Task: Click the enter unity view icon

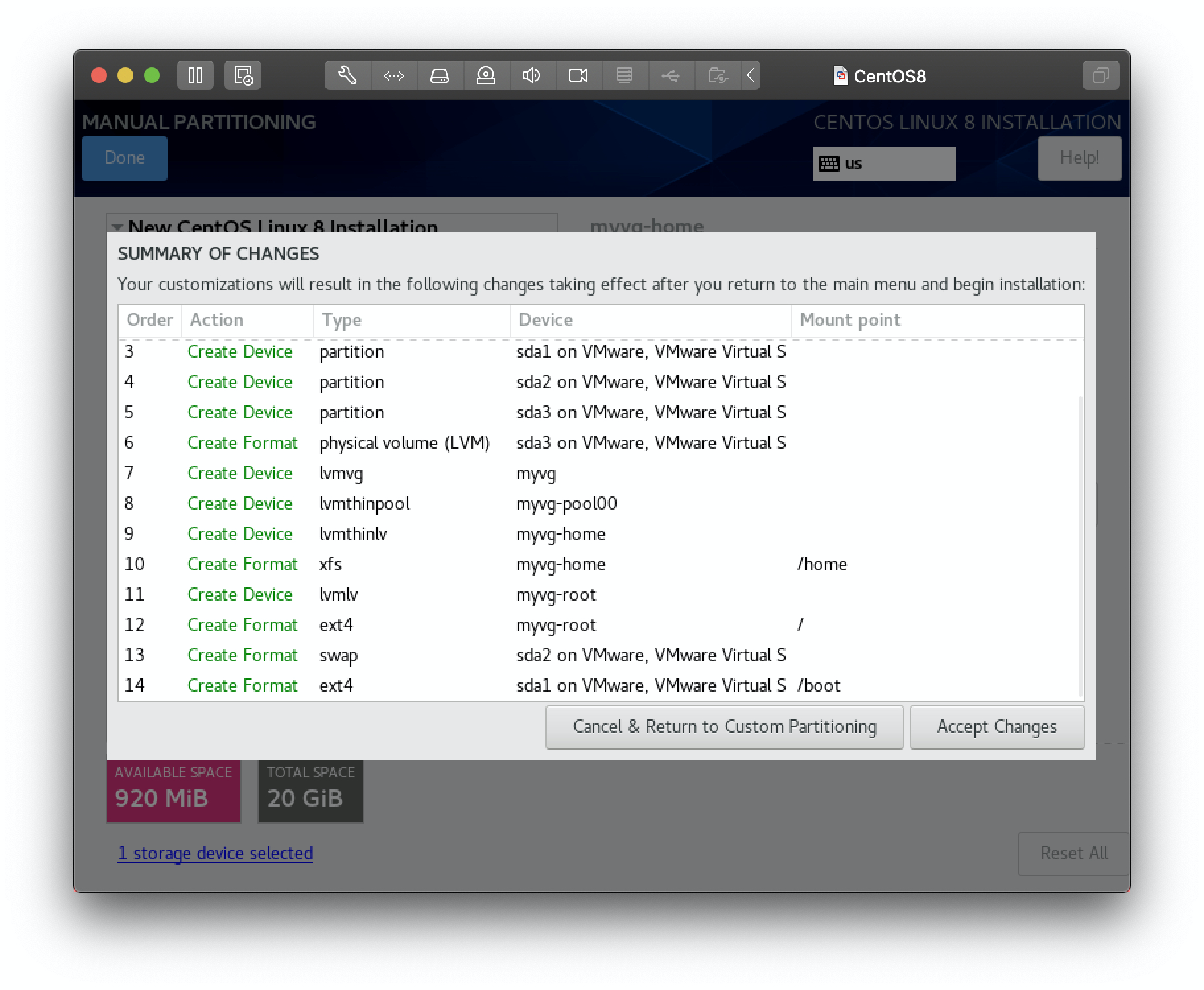Action: [1100, 75]
